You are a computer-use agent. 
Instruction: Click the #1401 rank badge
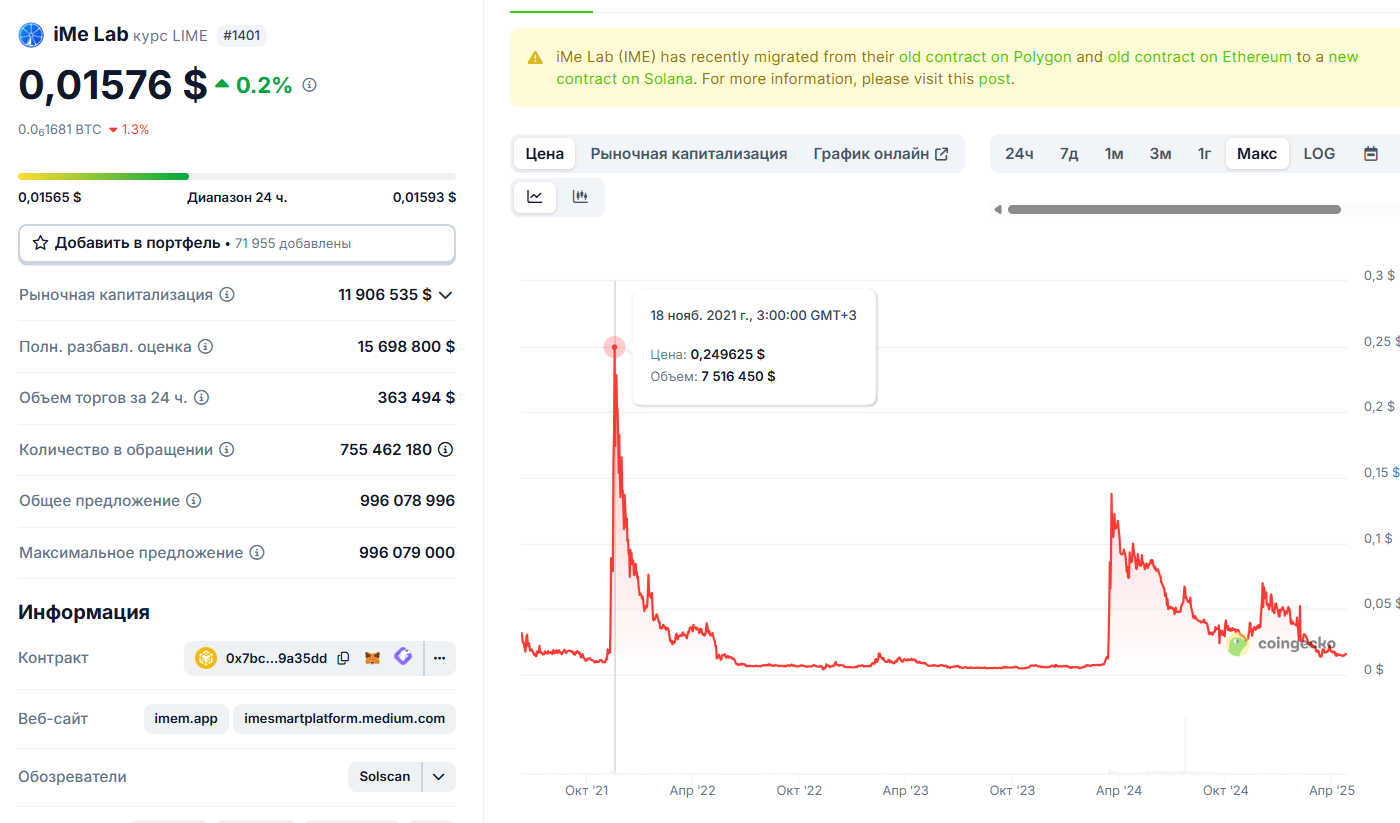[241, 36]
